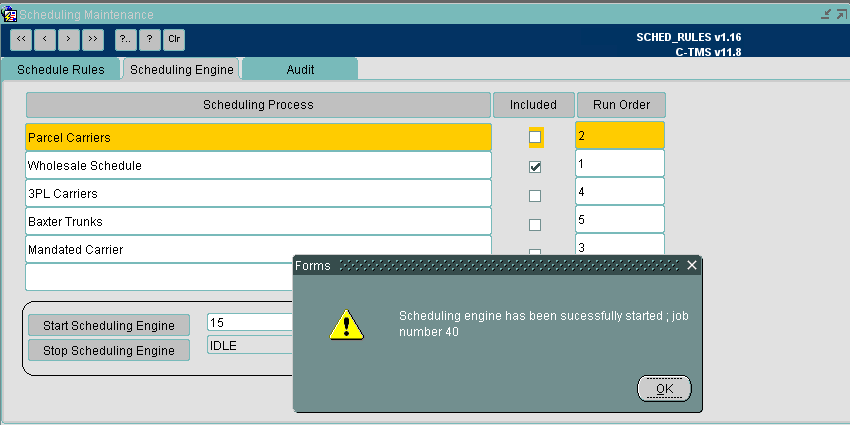
Task: Uncheck Included for Wholesale Schedule
Action: [x=535, y=167]
